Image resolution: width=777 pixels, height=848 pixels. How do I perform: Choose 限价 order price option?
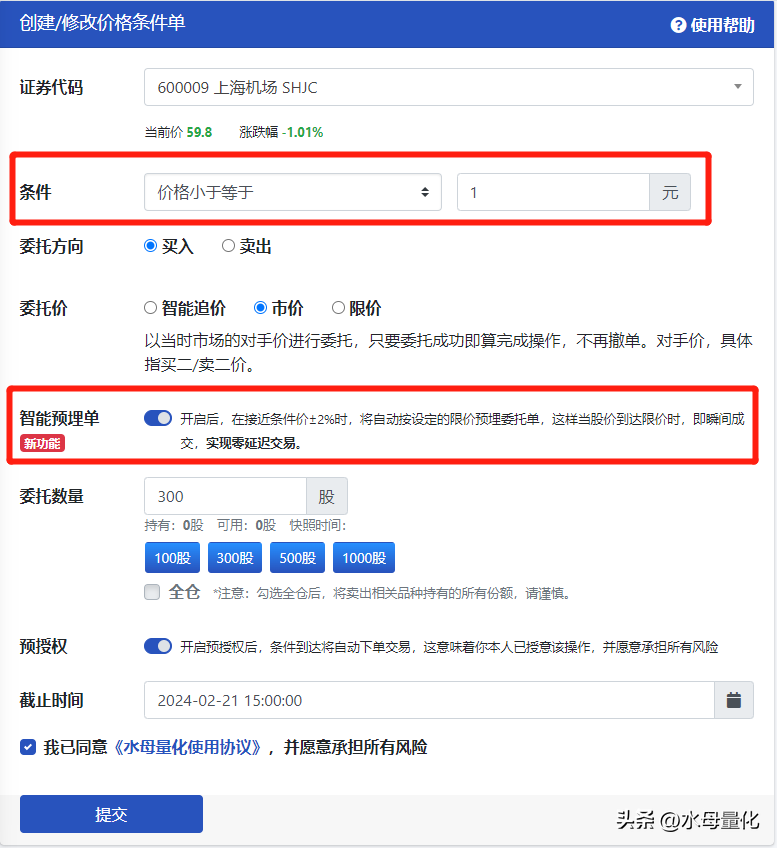click(338, 308)
